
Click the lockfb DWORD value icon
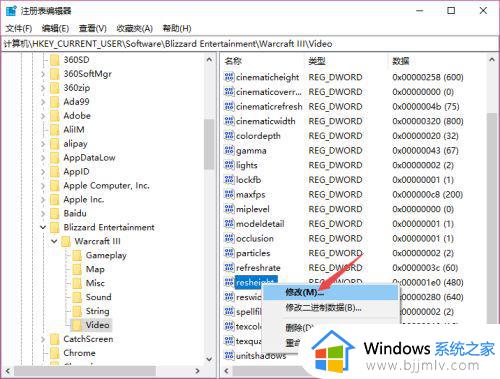point(229,180)
